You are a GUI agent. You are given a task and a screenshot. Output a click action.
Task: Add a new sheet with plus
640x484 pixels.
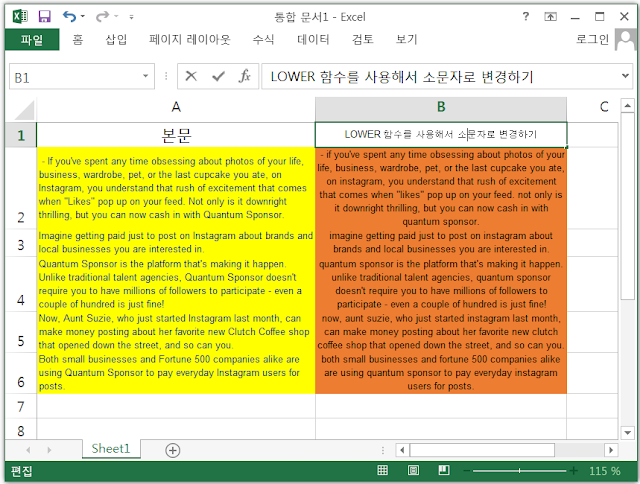point(173,450)
